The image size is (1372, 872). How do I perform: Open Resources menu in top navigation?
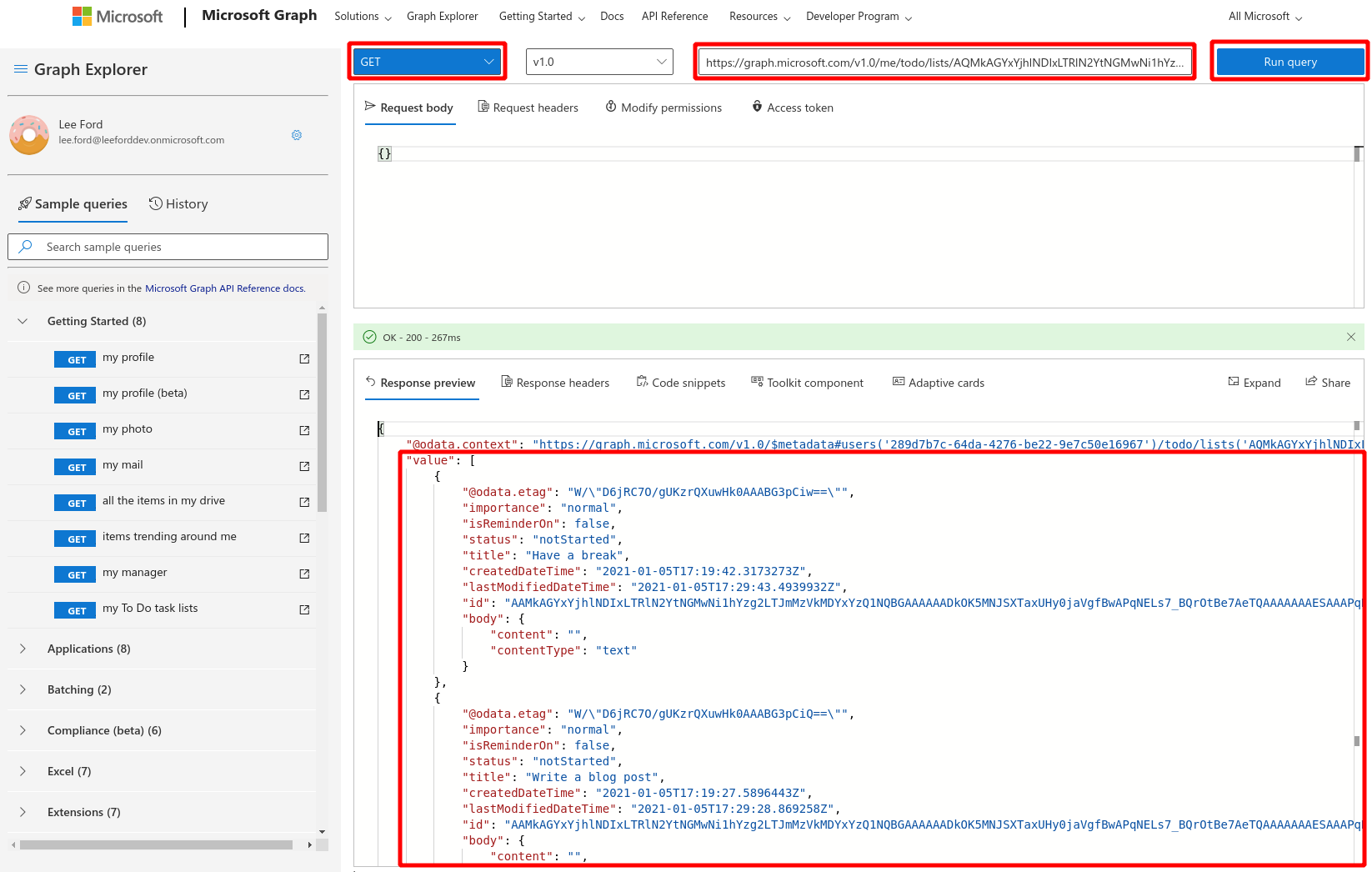tap(759, 17)
